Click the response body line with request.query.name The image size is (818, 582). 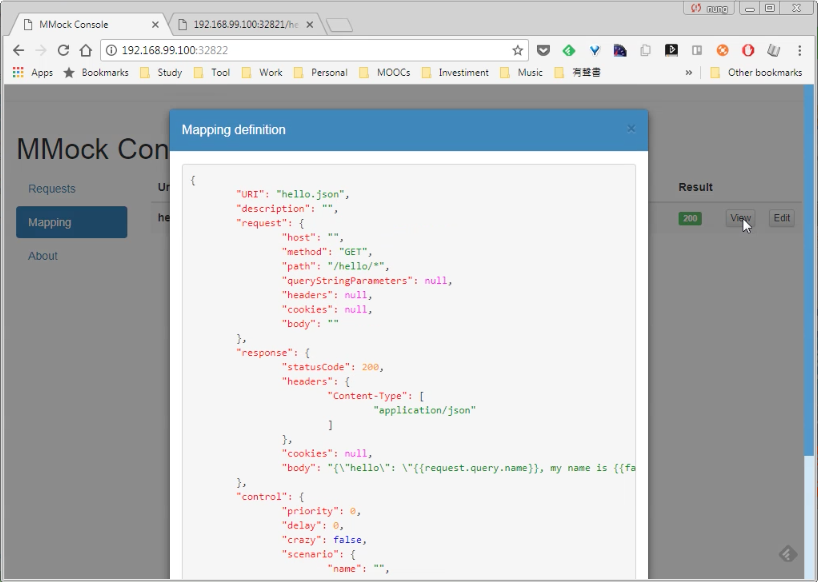point(459,468)
